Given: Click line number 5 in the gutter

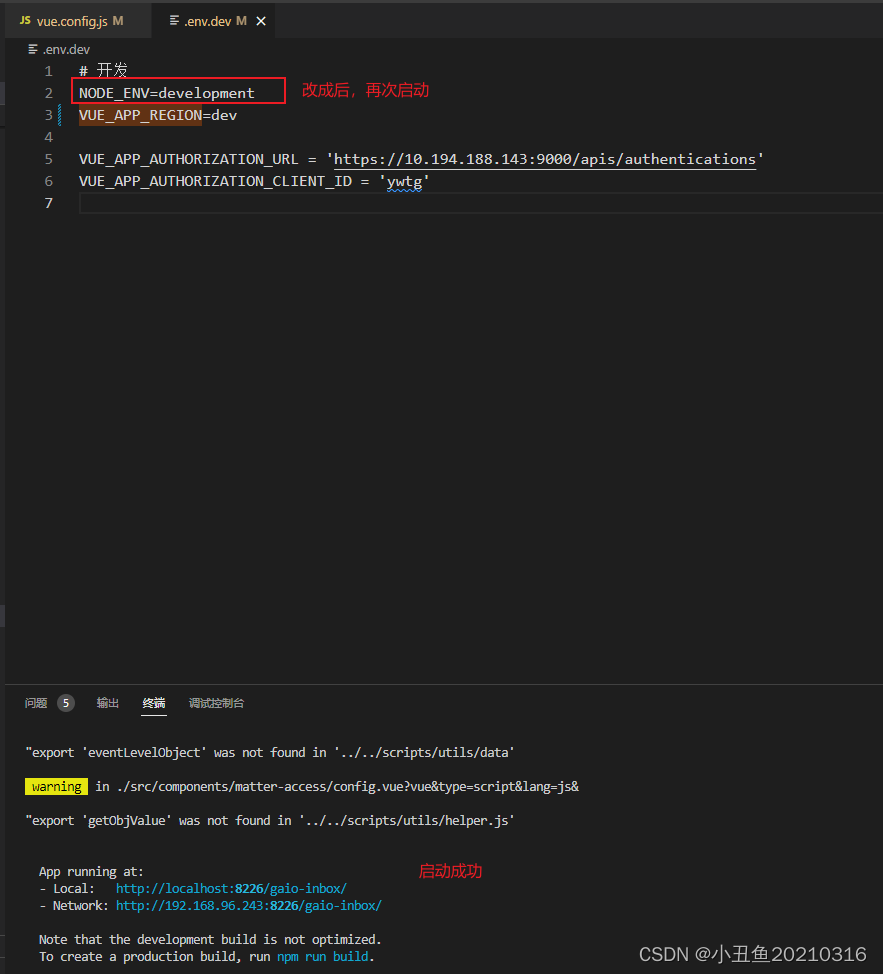Looking at the screenshot, I should point(48,158).
